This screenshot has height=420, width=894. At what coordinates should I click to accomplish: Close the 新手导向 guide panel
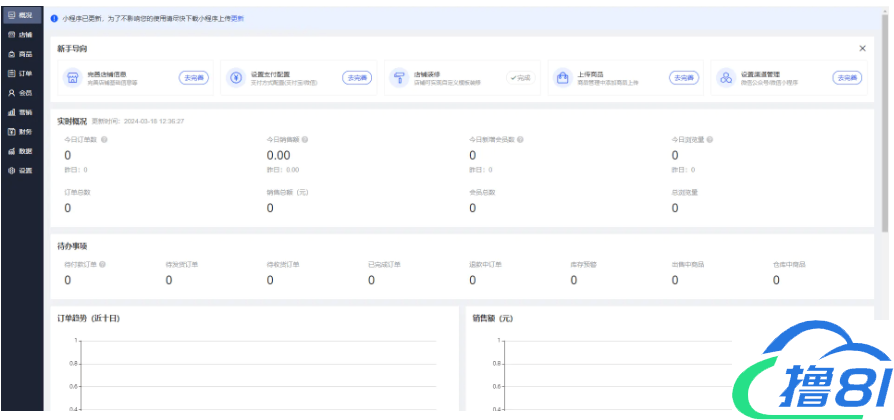[862, 48]
